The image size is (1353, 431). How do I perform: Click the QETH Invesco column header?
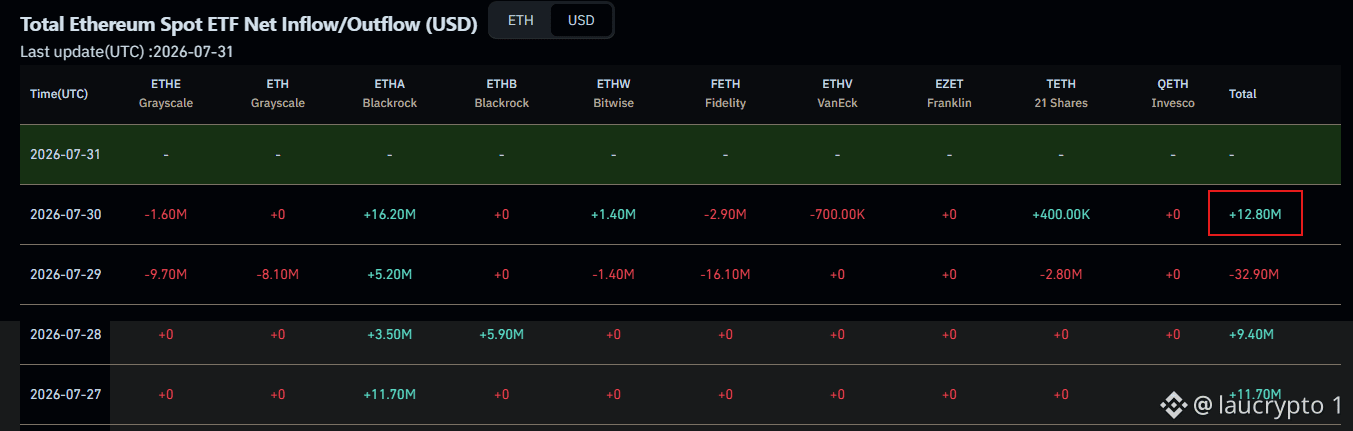point(1173,93)
